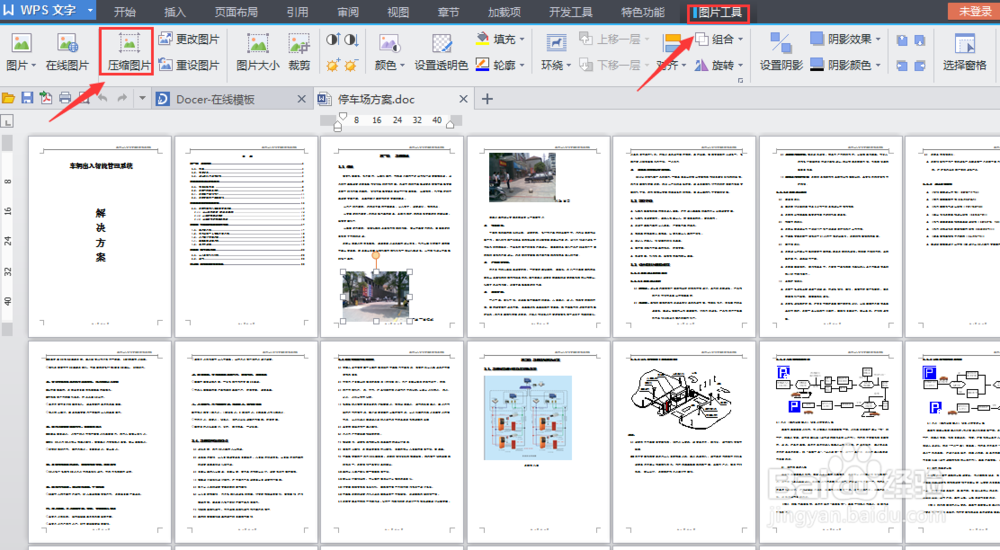1000x550 pixels.
Task: Open the 引用 references tab
Action: point(297,11)
